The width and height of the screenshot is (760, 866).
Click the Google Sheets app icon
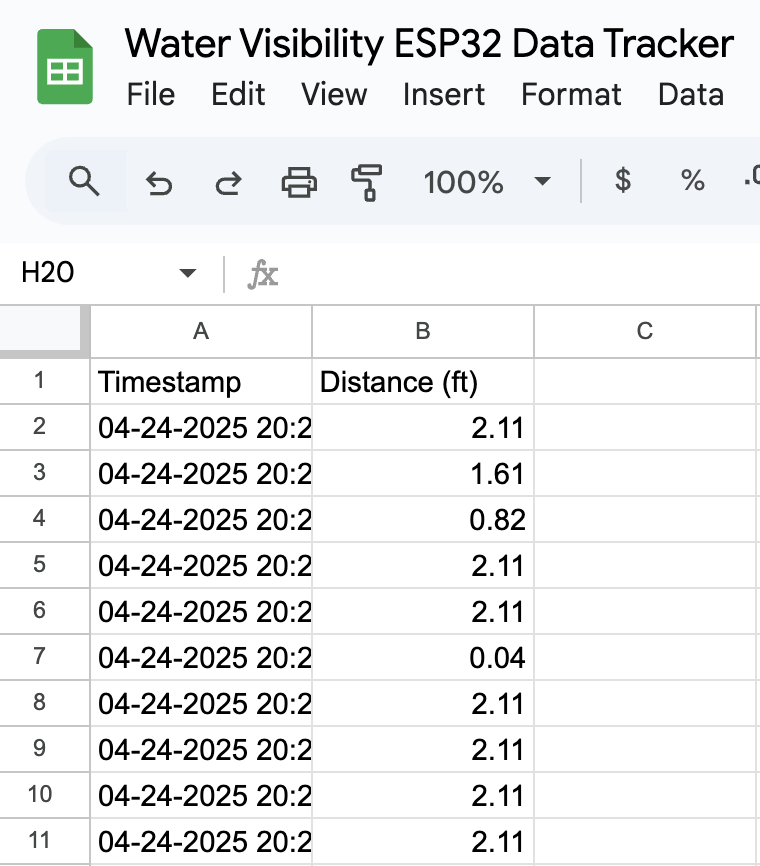64,64
